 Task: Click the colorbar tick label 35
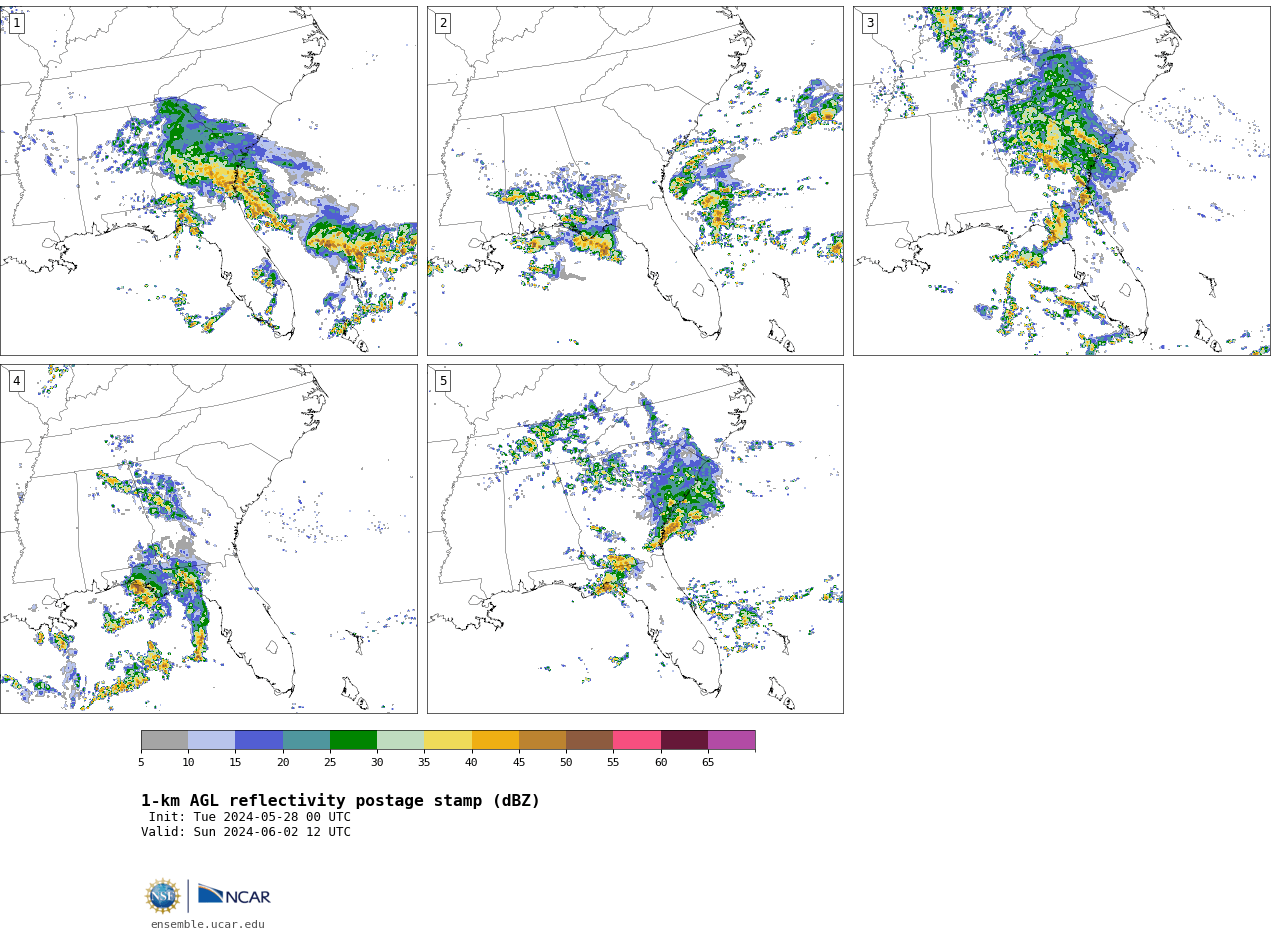424,762
